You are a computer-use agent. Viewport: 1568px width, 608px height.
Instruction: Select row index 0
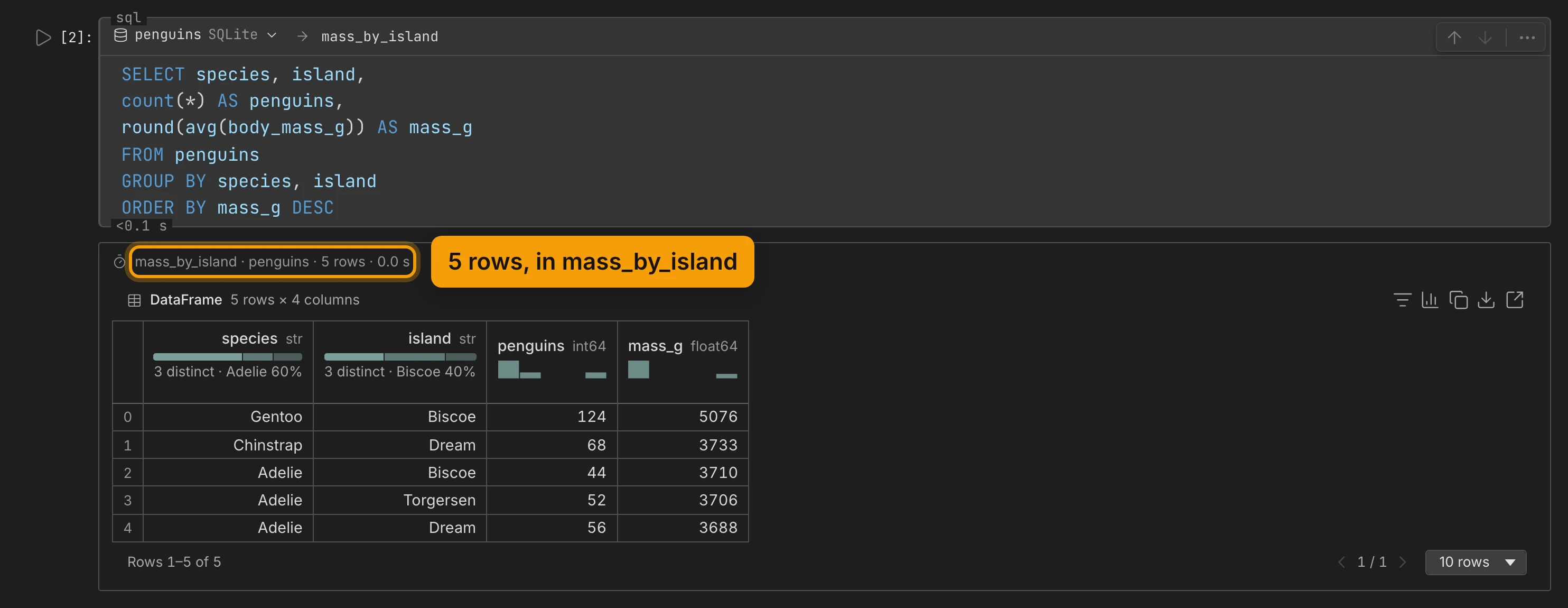(127, 417)
